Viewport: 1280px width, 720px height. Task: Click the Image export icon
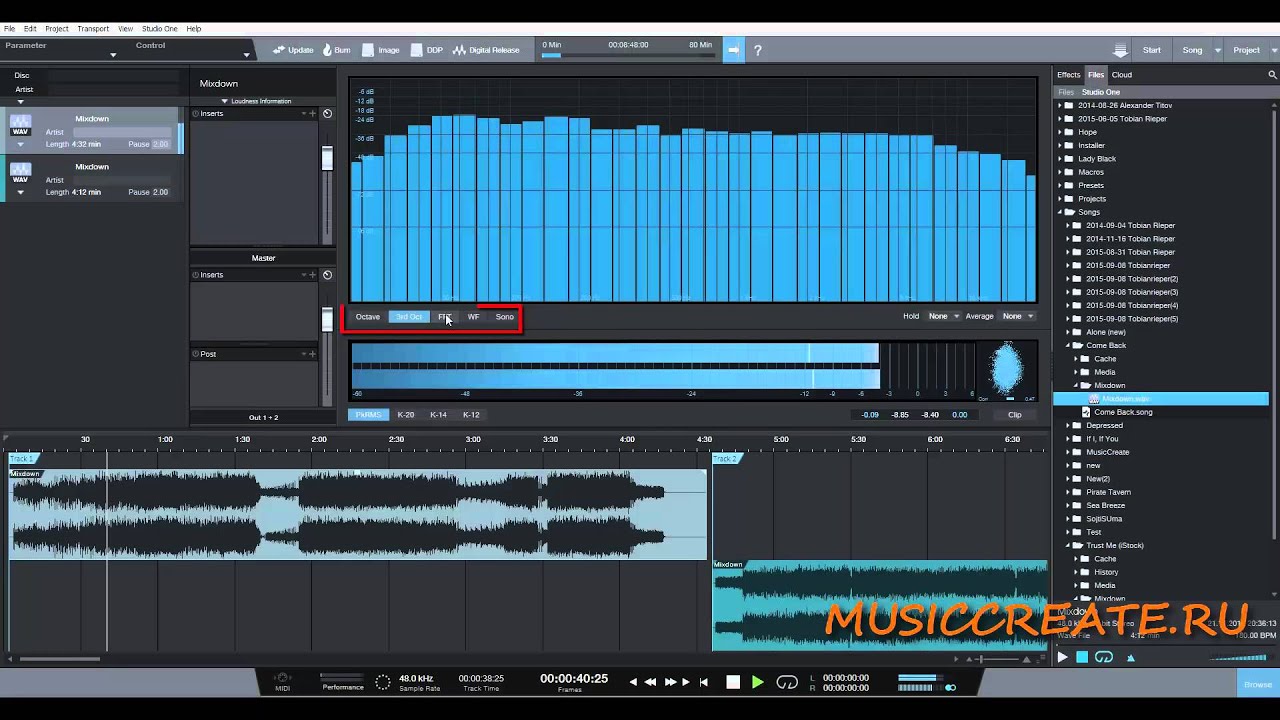(369, 50)
